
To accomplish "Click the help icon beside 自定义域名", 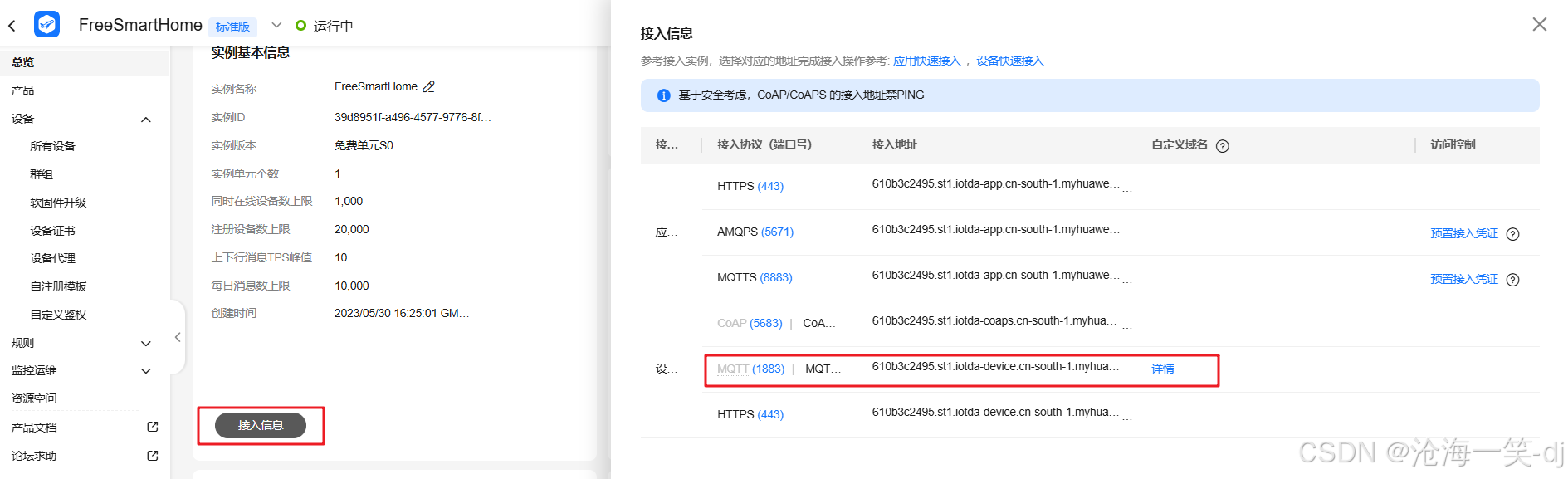I will point(1223,146).
